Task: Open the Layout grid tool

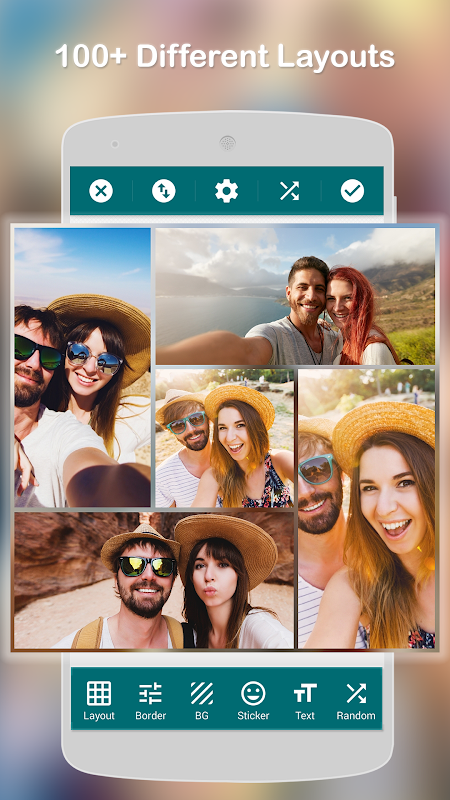Action: click(x=99, y=701)
